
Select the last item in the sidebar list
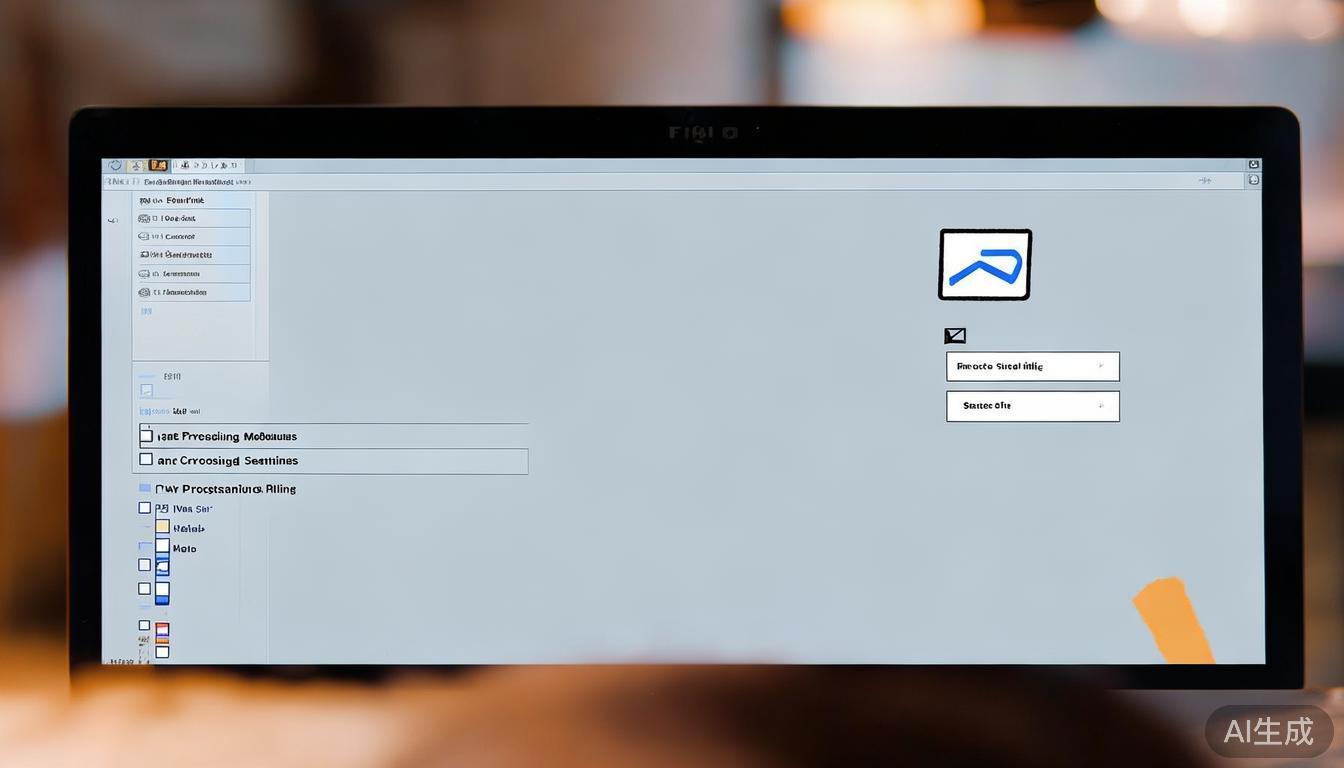tap(192, 292)
